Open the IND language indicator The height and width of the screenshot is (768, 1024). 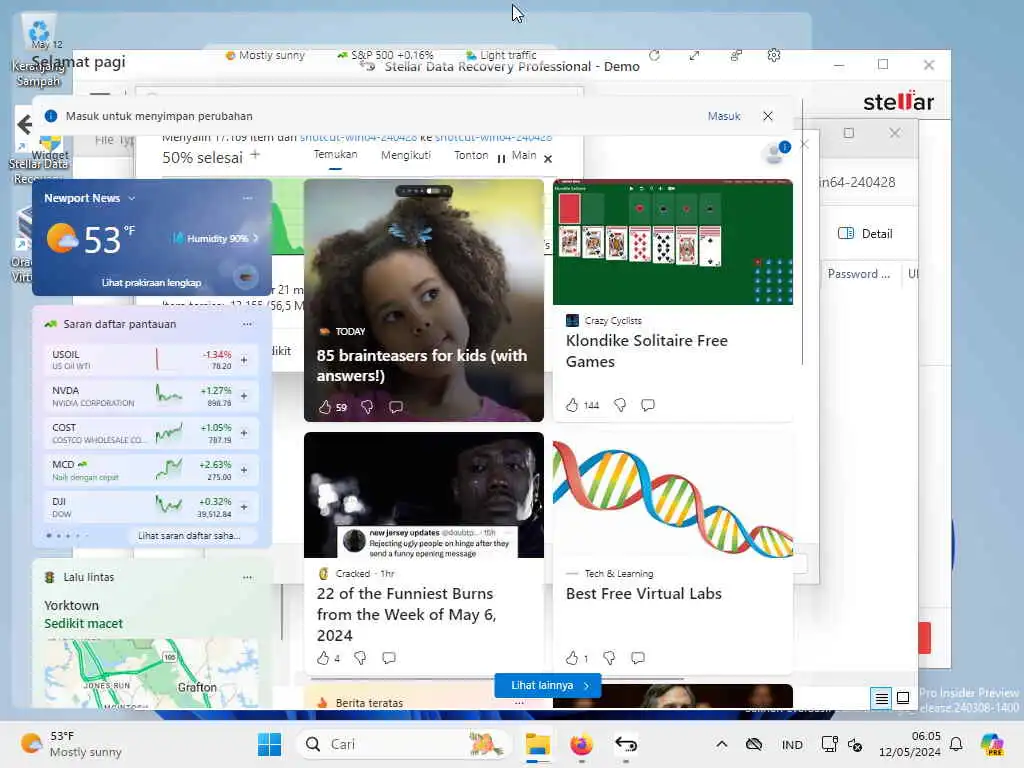(x=792, y=744)
